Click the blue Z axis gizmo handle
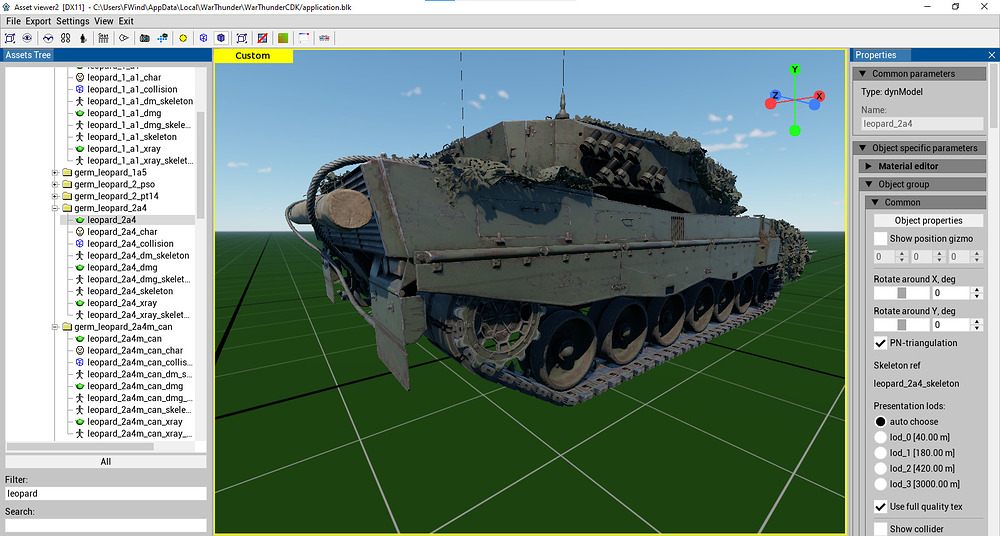 pyautogui.click(x=775, y=95)
